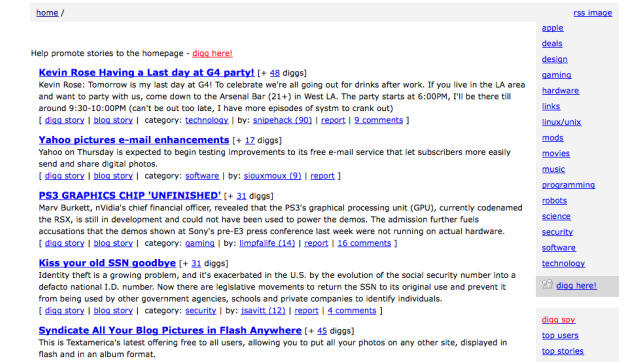
Task: Click 'digg story' under SSN goodbye story
Action: tap(64, 311)
